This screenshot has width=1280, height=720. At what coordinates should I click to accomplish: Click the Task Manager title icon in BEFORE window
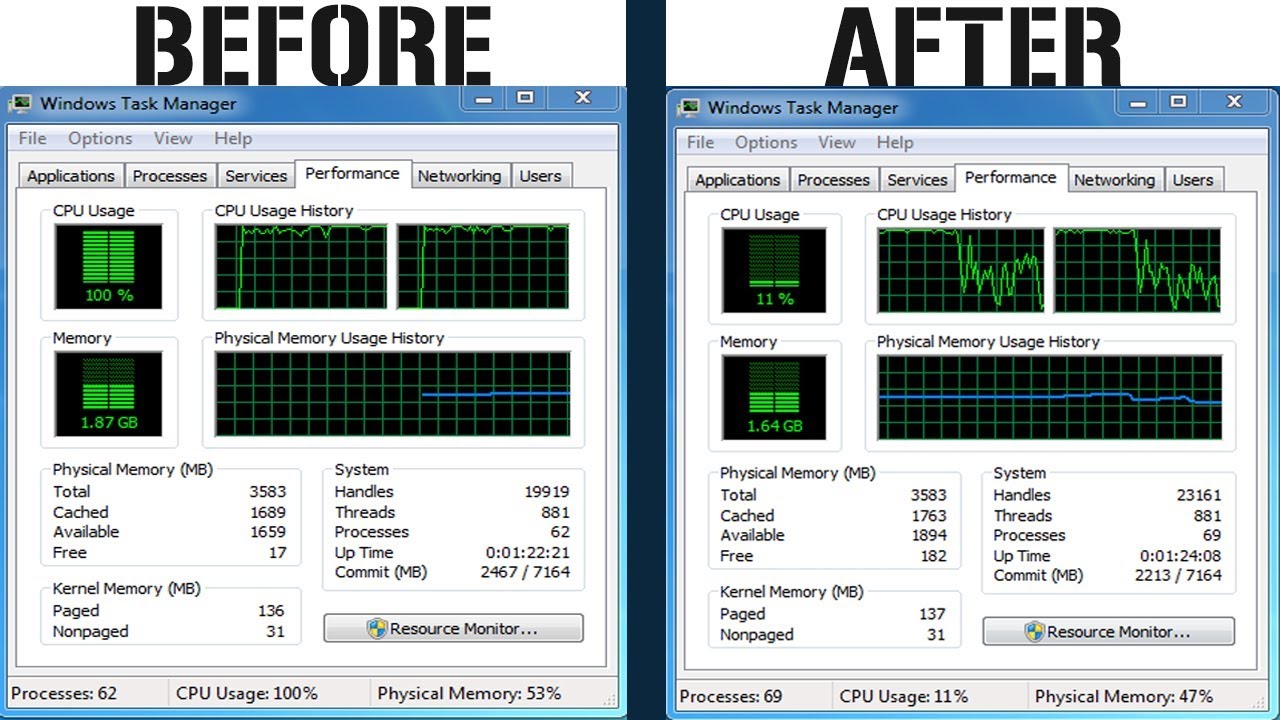tap(20, 104)
